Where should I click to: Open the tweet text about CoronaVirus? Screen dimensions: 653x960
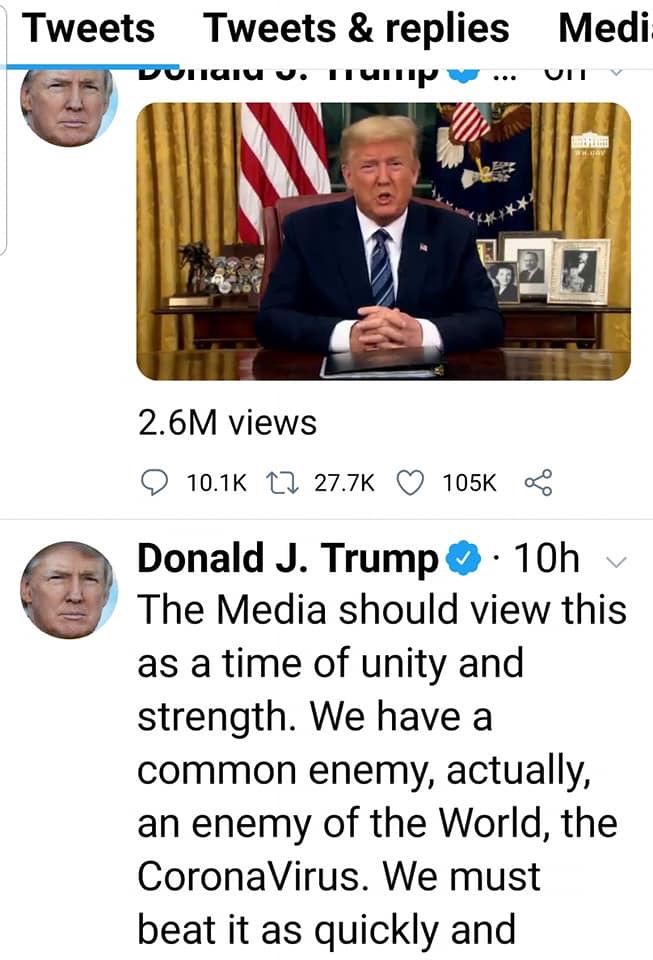point(382,770)
